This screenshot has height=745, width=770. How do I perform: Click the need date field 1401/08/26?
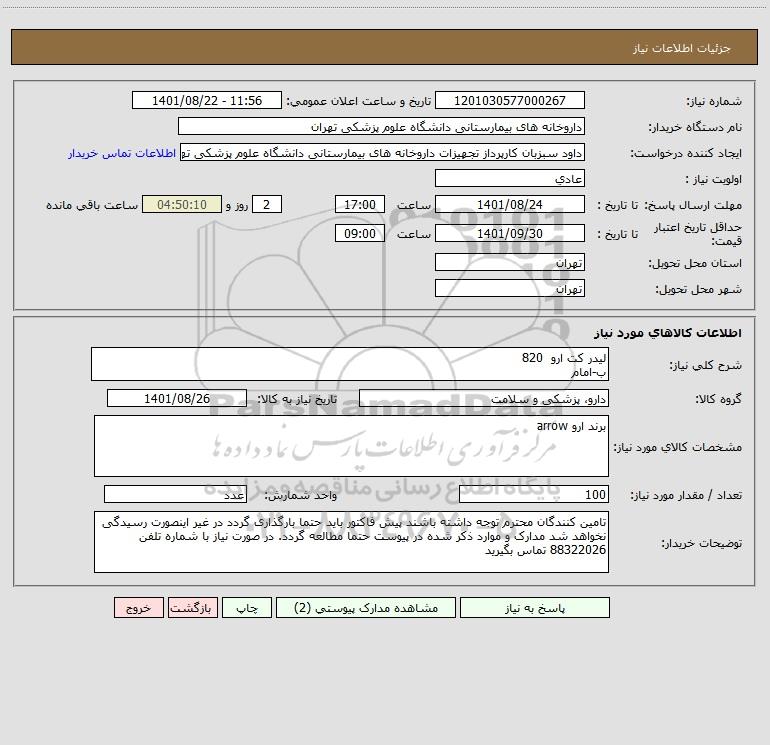(177, 398)
